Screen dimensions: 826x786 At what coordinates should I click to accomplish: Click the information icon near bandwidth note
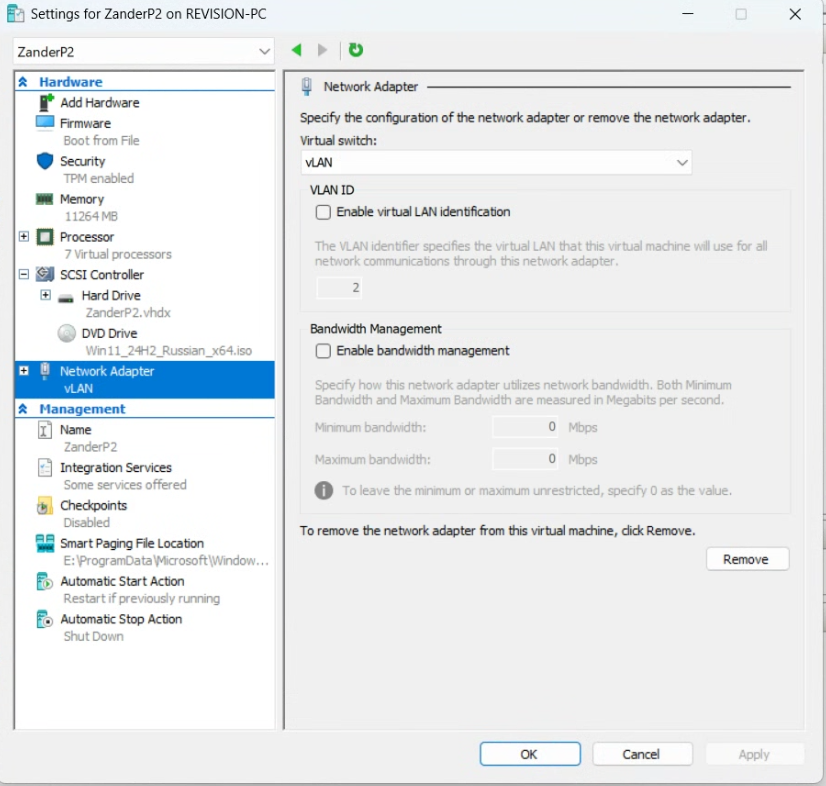coord(324,490)
